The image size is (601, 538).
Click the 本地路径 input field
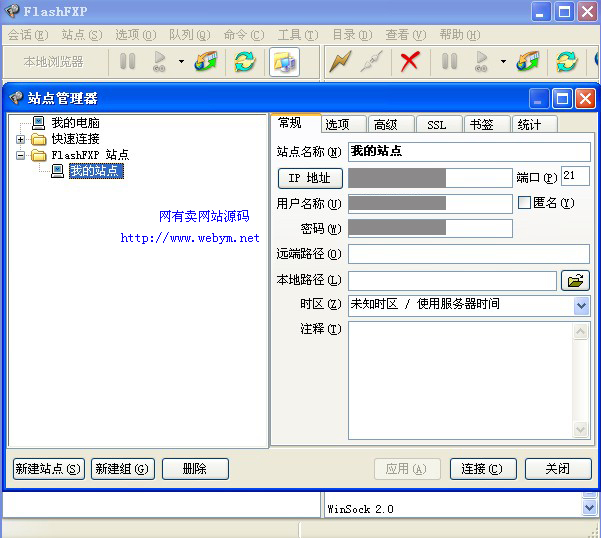coord(452,281)
